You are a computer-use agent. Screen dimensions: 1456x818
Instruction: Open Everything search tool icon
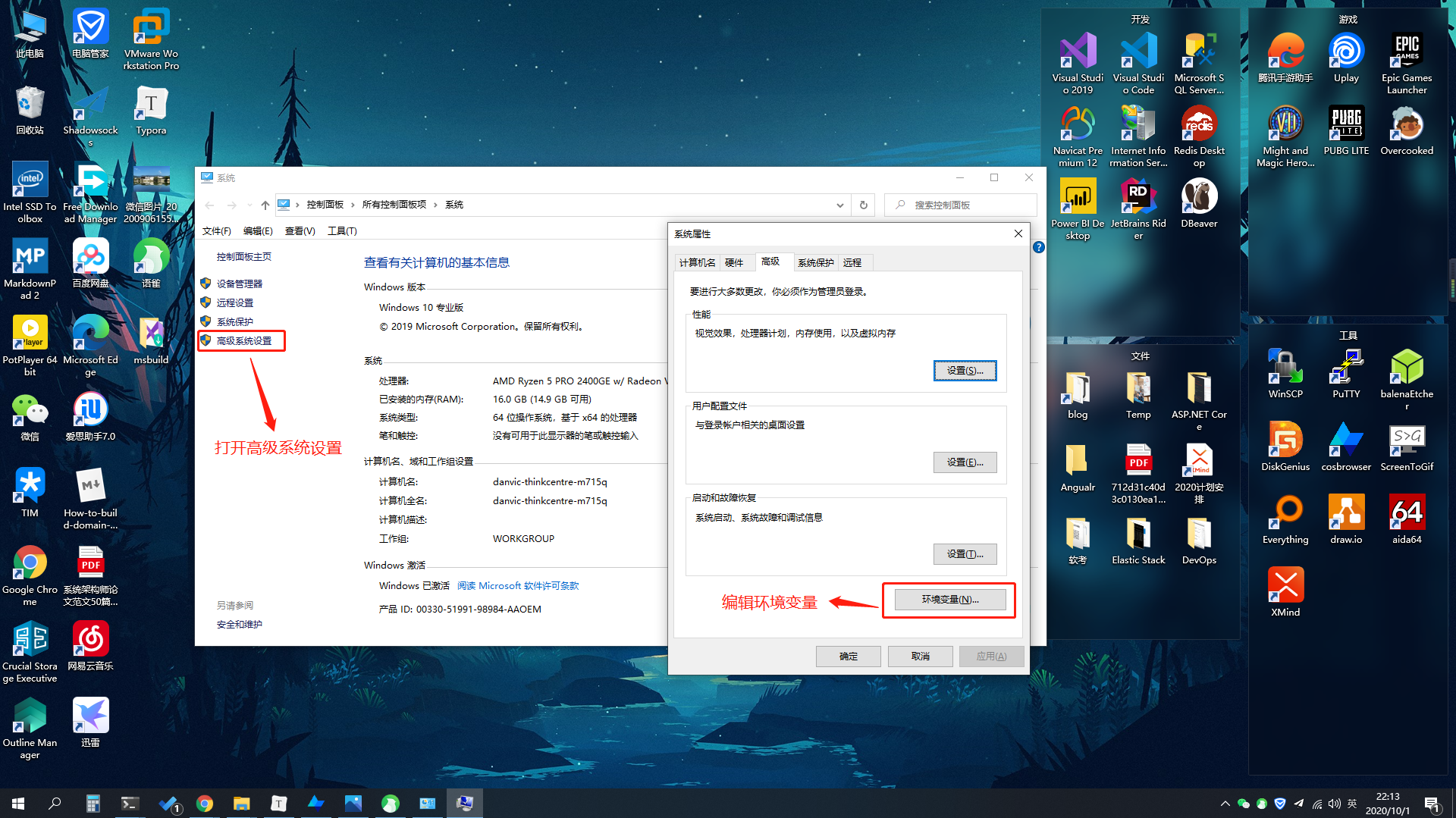[1285, 519]
